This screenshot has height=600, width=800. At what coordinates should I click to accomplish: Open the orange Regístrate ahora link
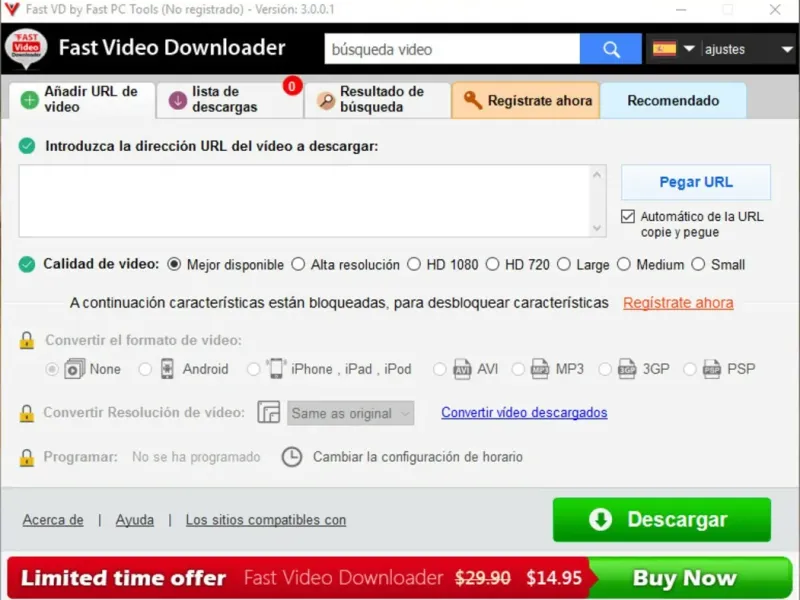coord(678,303)
